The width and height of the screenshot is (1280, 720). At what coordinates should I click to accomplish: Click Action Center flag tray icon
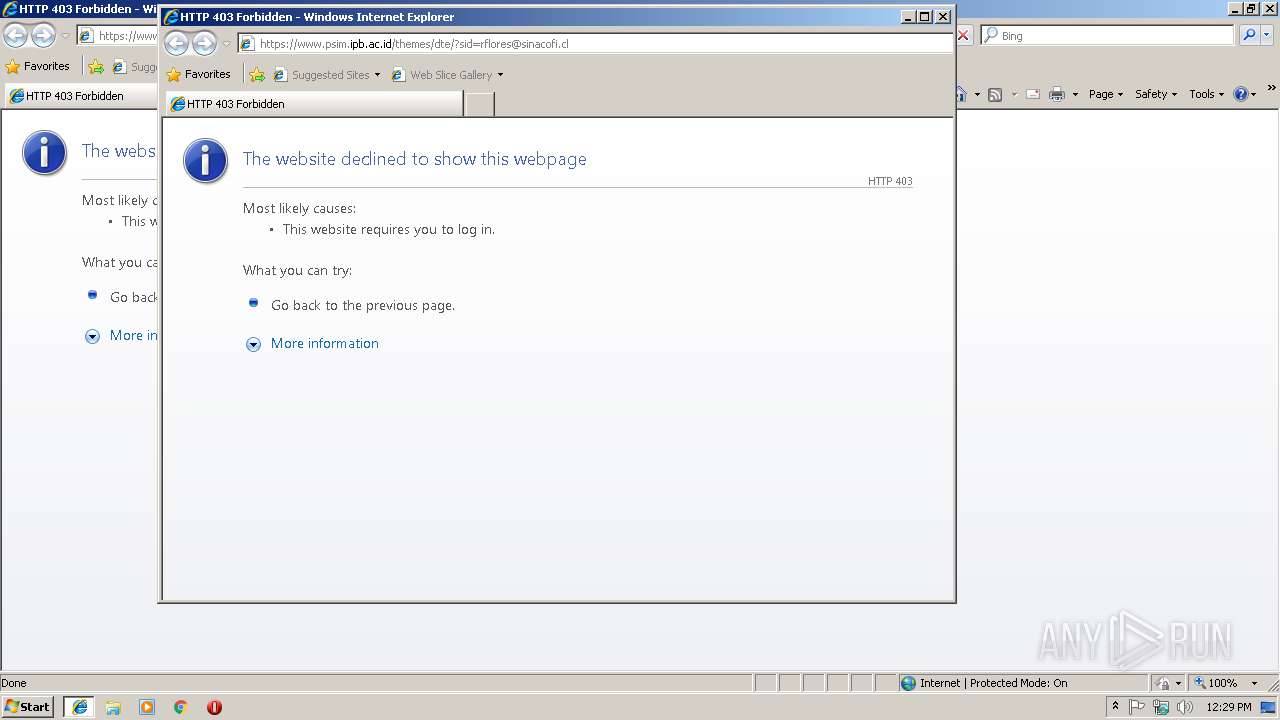pyautogui.click(x=1137, y=707)
